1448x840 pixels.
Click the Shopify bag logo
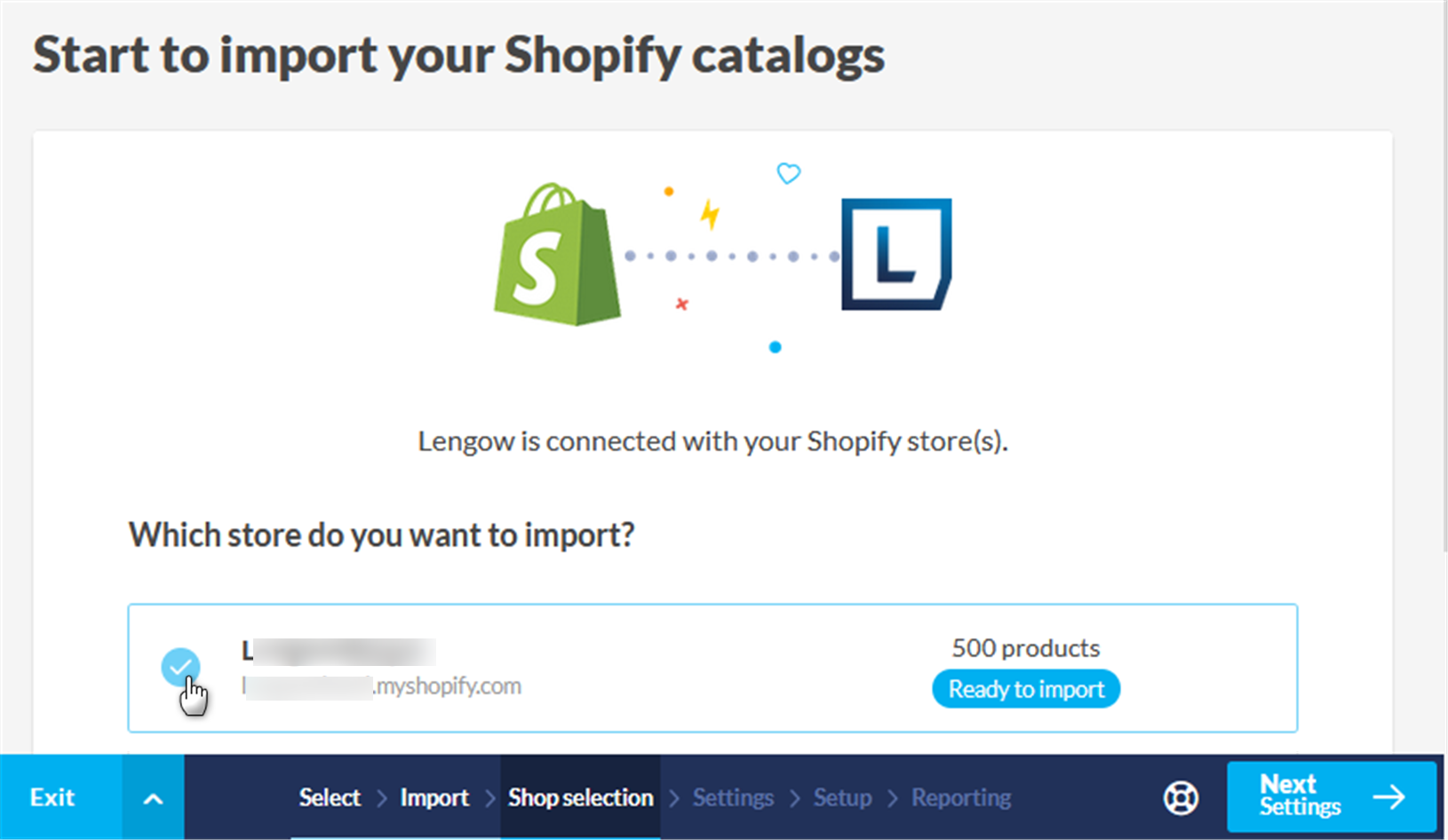[557, 256]
